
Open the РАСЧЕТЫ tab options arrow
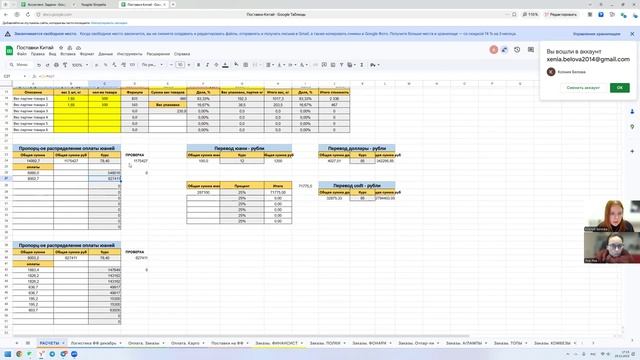[x=63, y=343]
